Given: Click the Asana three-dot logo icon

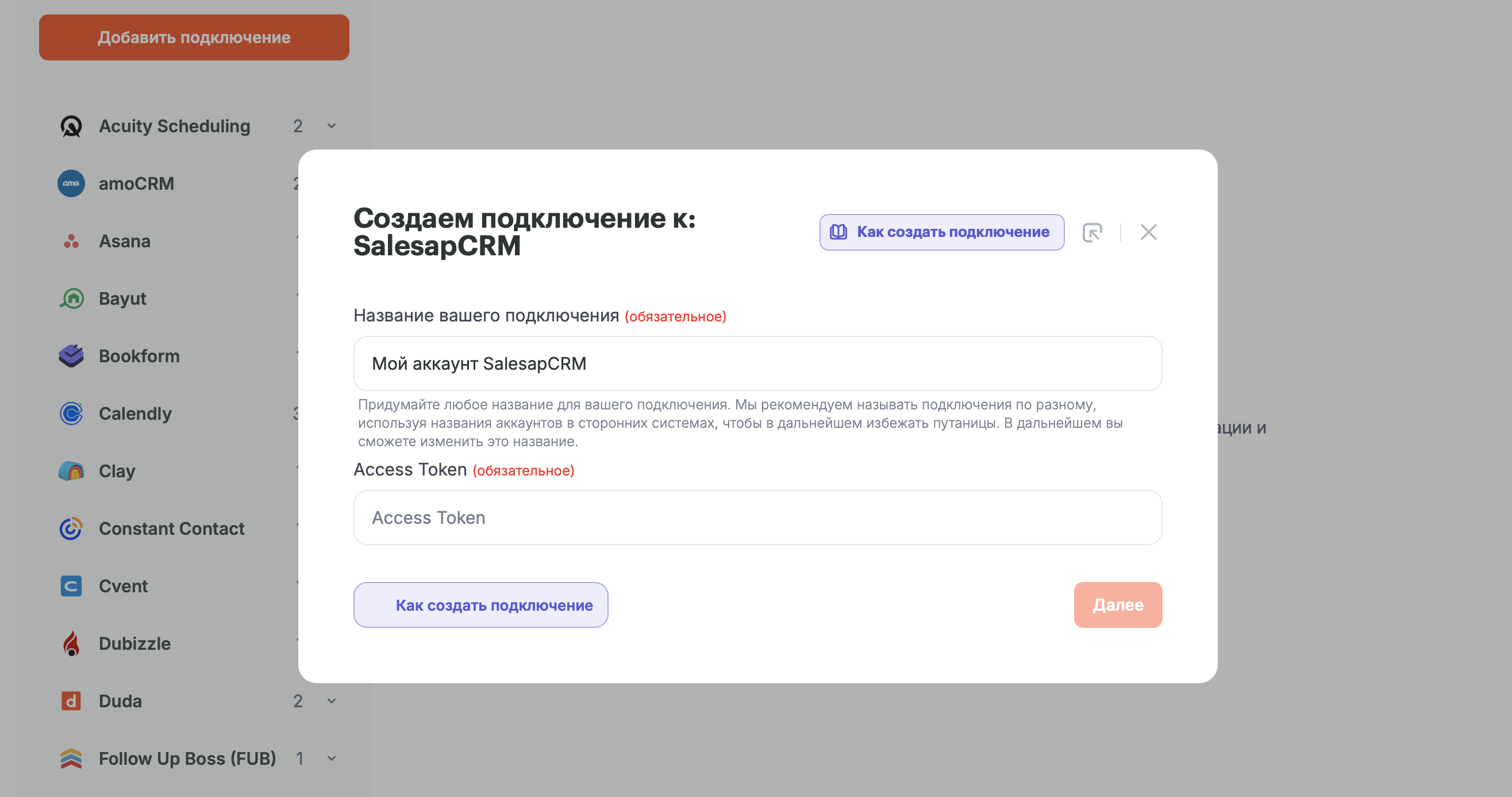Looking at the screenshot, I should 71,242.
